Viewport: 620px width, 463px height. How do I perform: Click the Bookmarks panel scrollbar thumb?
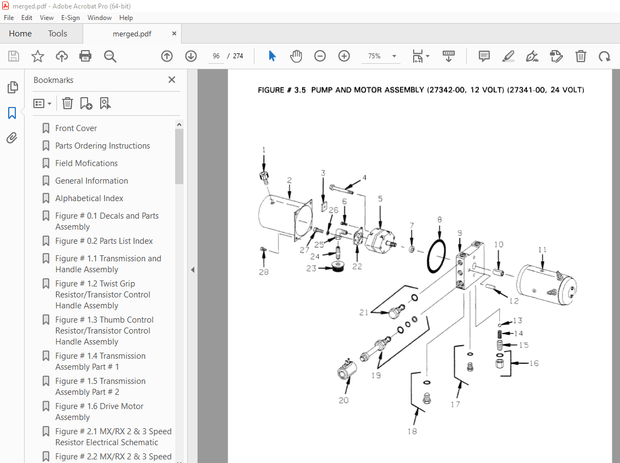tap(179, 156)
